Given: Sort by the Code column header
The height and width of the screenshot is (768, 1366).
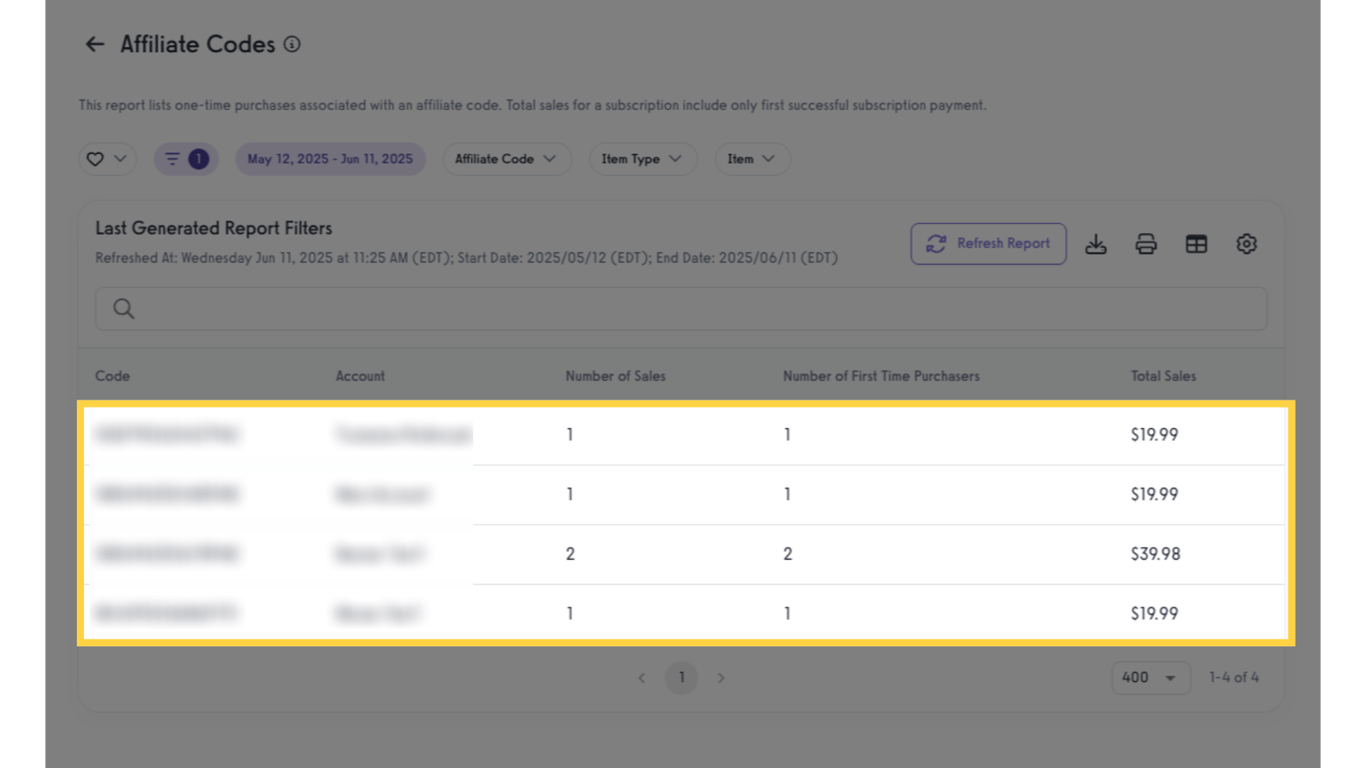Looking at the screenshot, I should coord(113,376).
